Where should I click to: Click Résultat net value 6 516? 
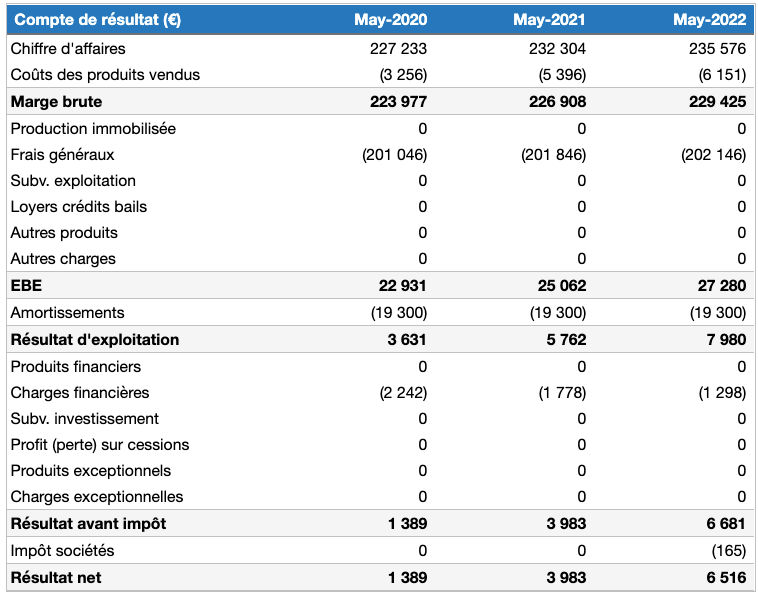tap(726, 577)
